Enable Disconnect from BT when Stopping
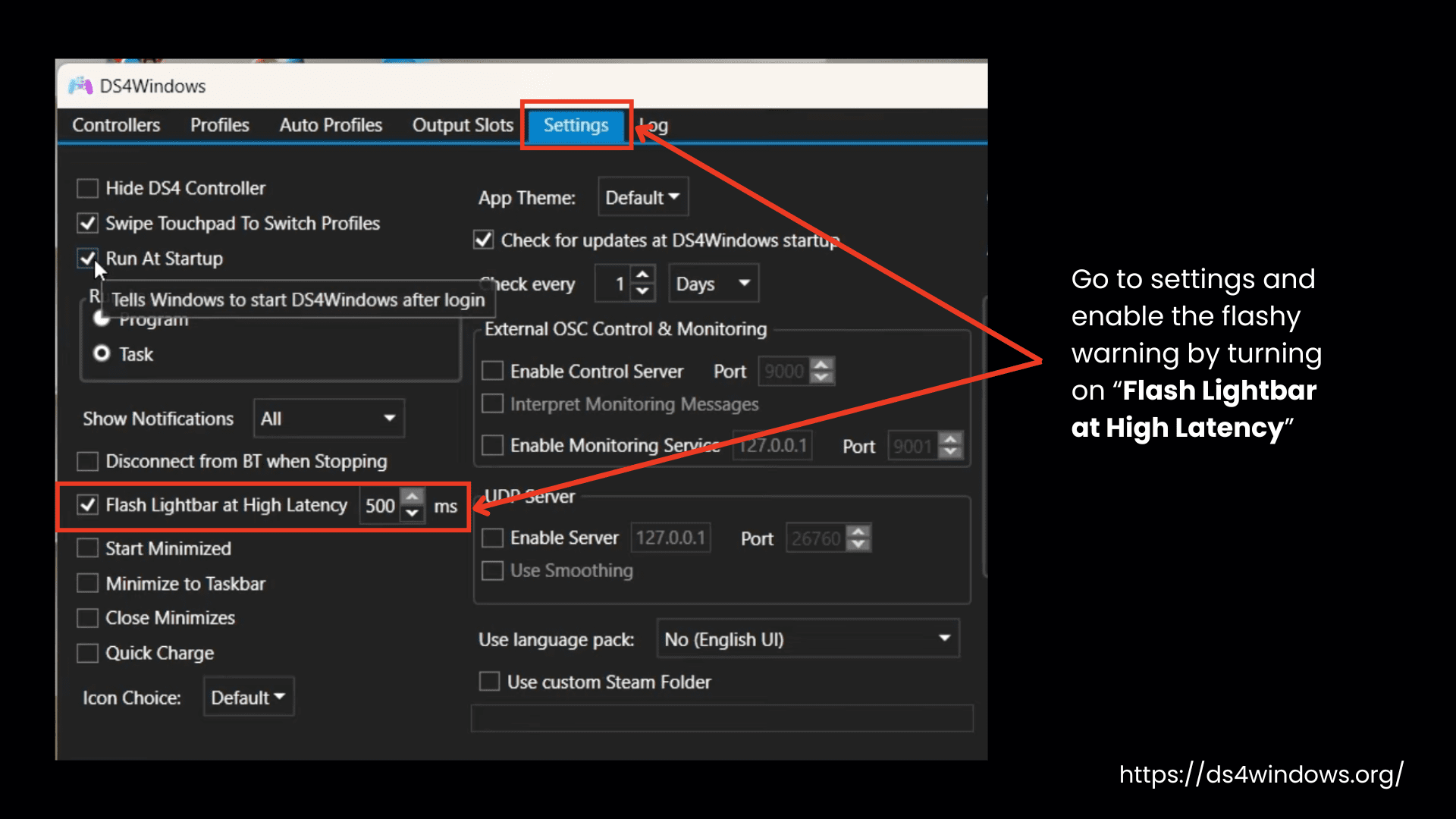 (x=88, y=461)
